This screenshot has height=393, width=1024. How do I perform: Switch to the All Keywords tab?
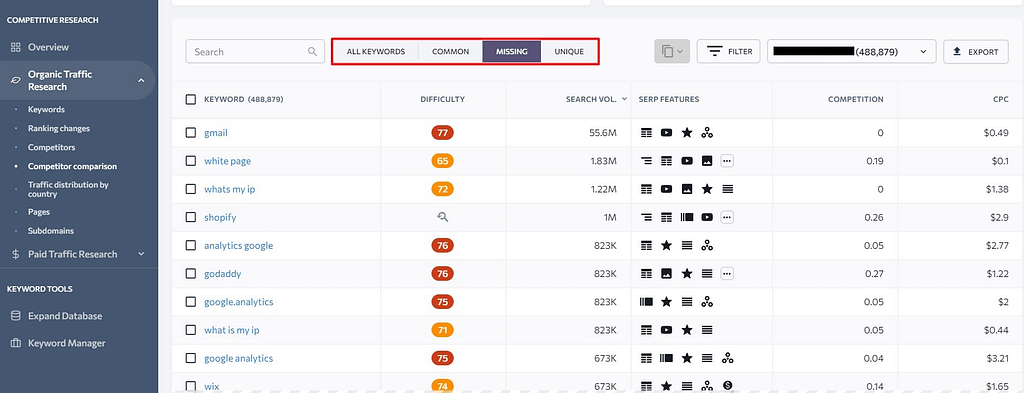coord(376,52)
